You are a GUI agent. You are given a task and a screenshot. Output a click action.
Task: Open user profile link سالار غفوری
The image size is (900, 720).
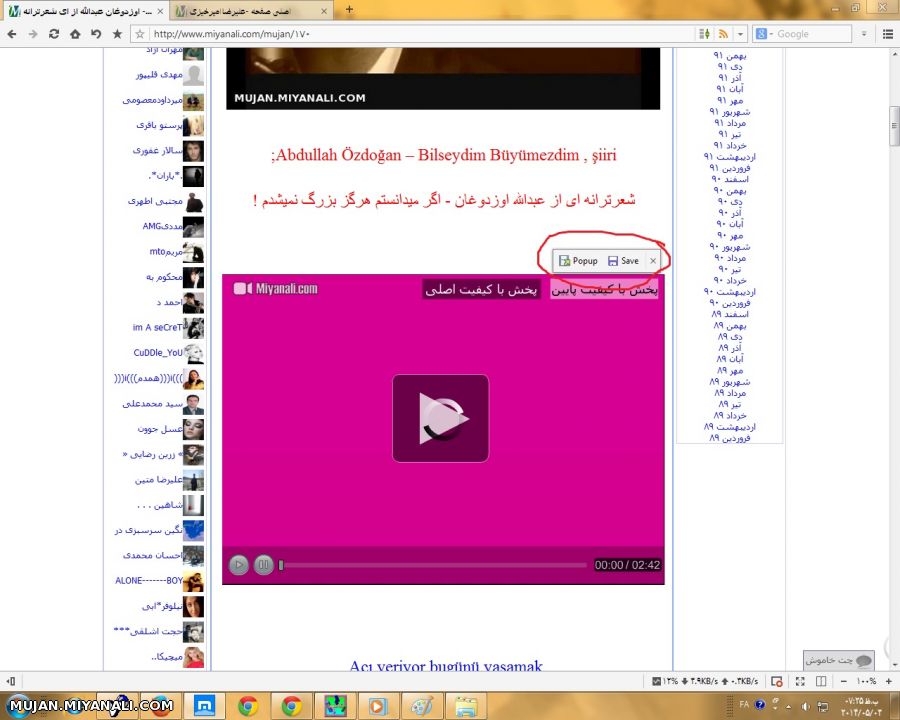(x=158, y=150)
